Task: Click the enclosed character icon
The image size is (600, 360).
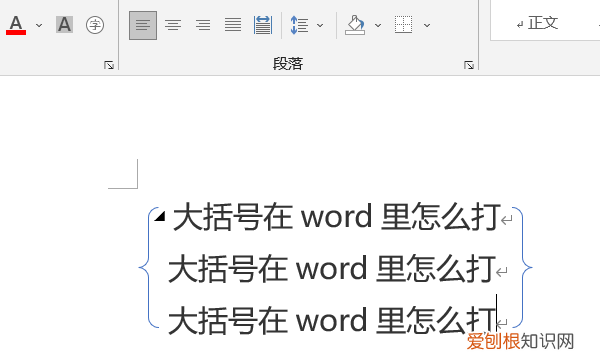Action: tap(95, 25)
